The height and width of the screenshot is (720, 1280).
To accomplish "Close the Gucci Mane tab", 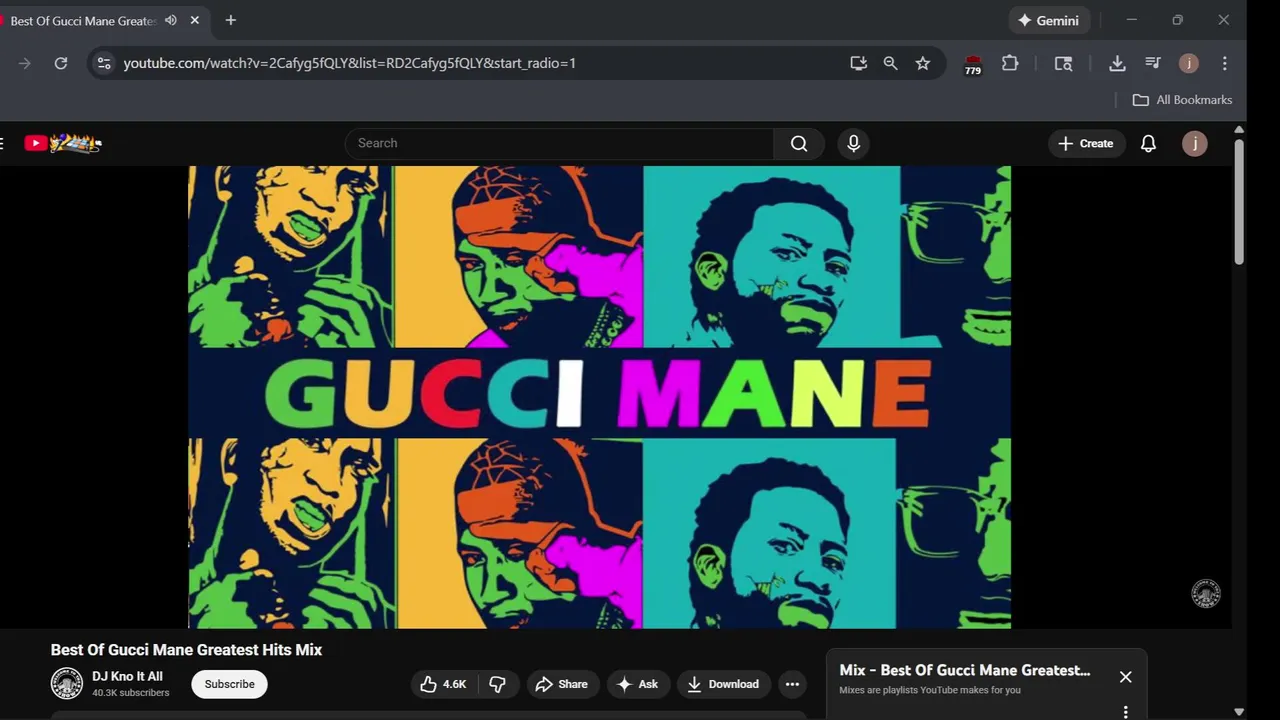I will pyautogui.click(x=195, y=20).
